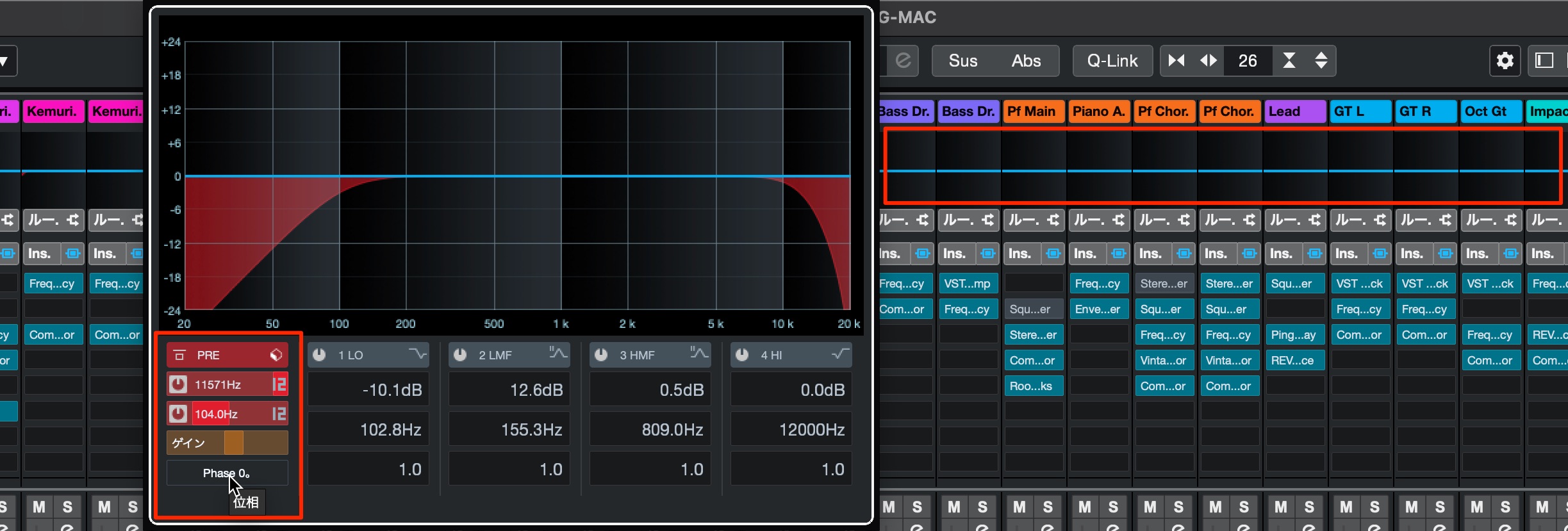Click the Abs button in MixConsole toolbar
This screenshot has width=1568, height=531.
tap(1026, 61)
